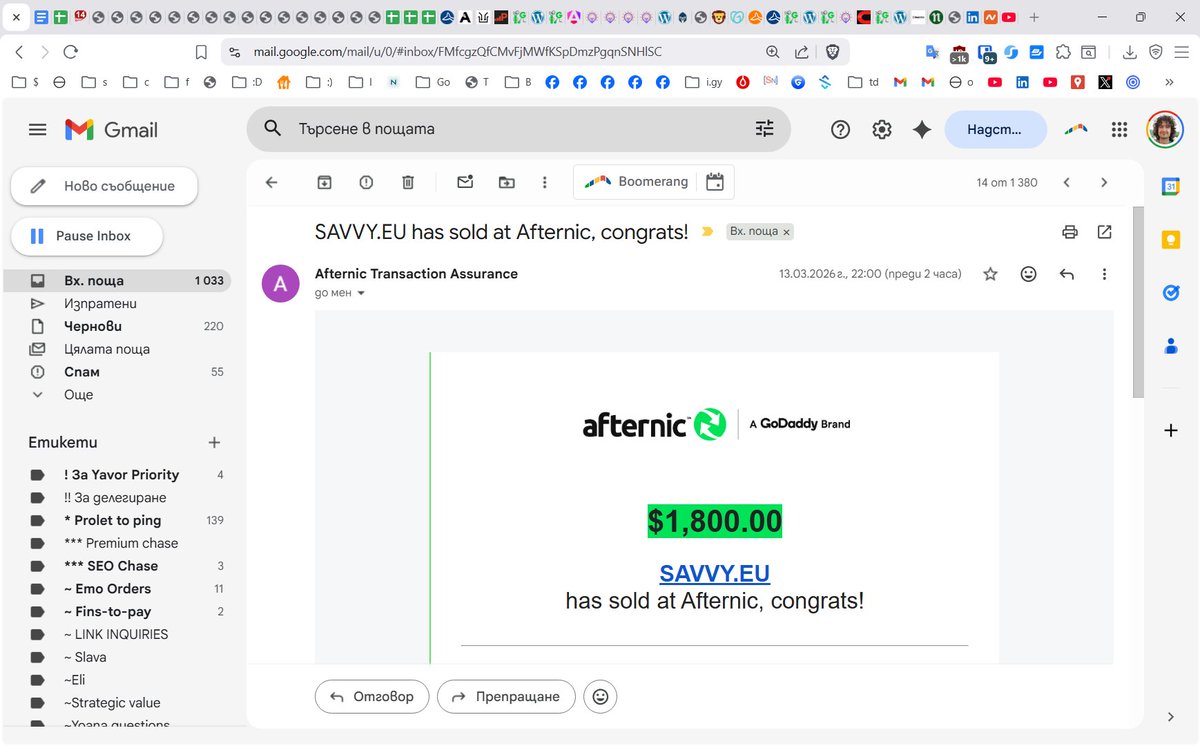This screenshot has height=746, width=1200.
Task: Open the Gmail main menu hamburger icon
Action: pyautogui.click(x=38, y=129)
